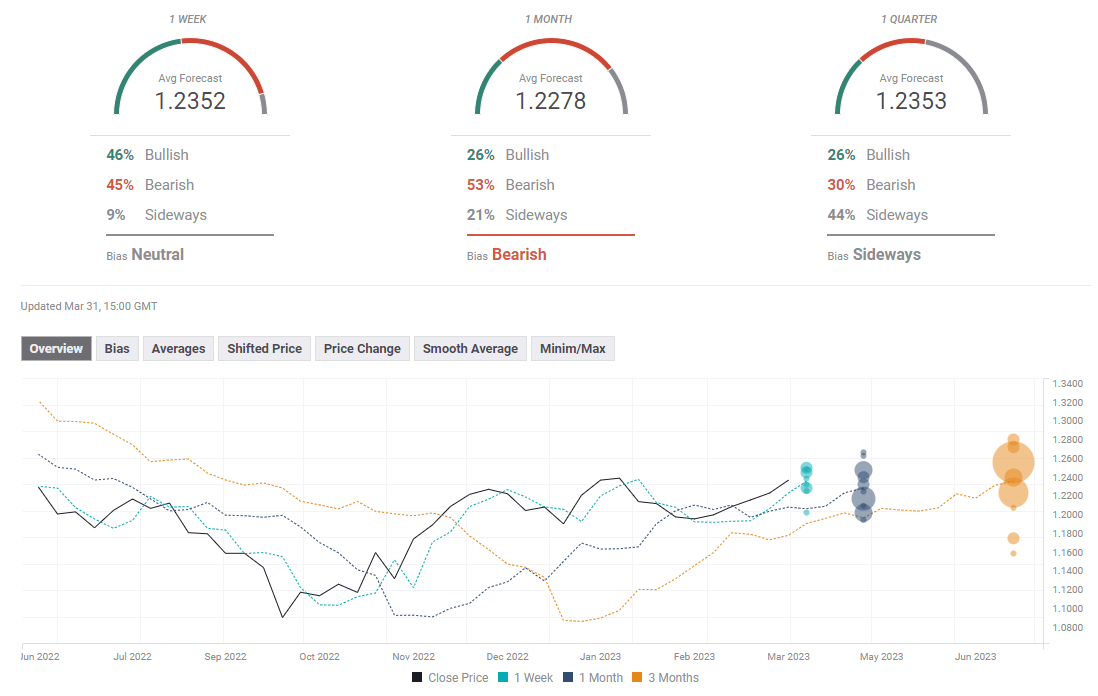1098x696 pixels.
Task: Open the Price Change tab
Action: click(x=362, y=348)
